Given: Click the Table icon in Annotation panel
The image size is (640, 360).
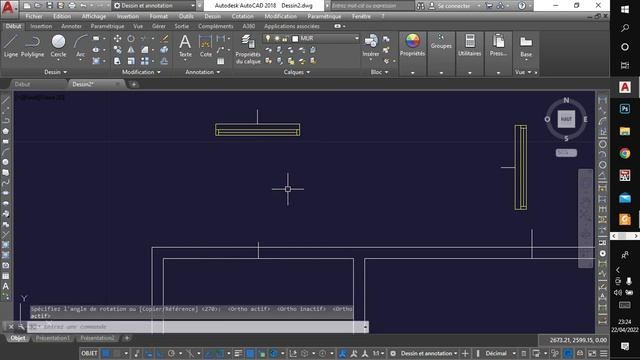Looking at the screenshot, I should point(220,61).
